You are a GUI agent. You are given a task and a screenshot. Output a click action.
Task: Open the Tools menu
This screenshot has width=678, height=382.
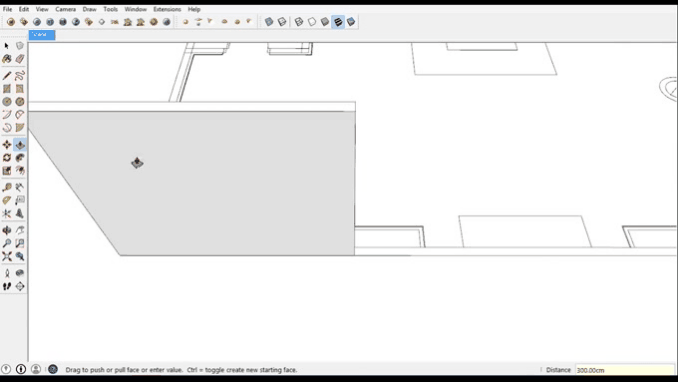[110, 9]
